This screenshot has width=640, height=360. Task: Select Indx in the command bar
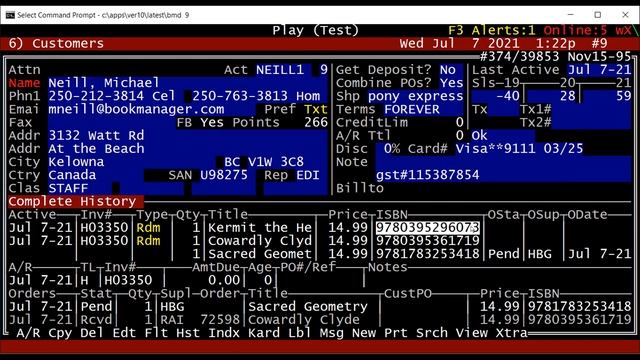tap(224, 333)
